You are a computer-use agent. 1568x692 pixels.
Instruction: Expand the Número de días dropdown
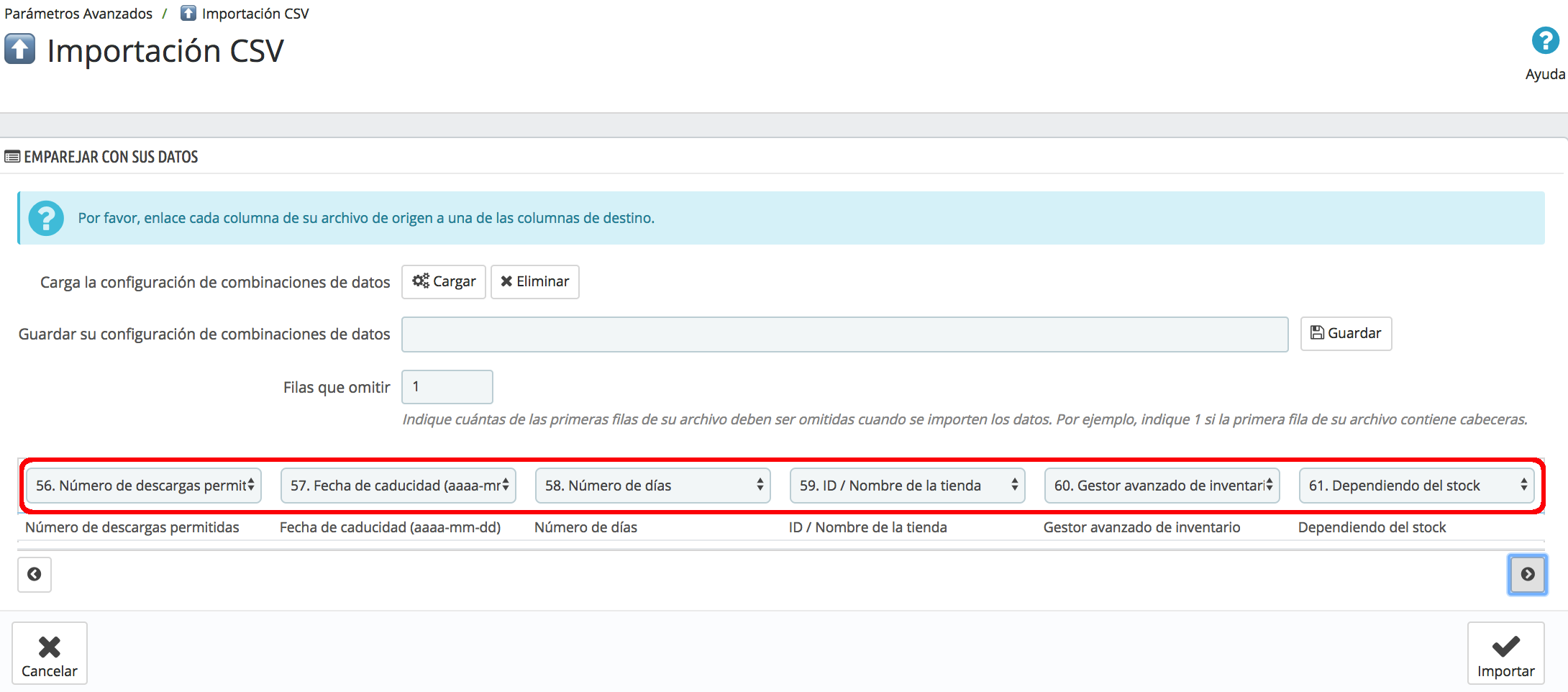pos(653,486)
